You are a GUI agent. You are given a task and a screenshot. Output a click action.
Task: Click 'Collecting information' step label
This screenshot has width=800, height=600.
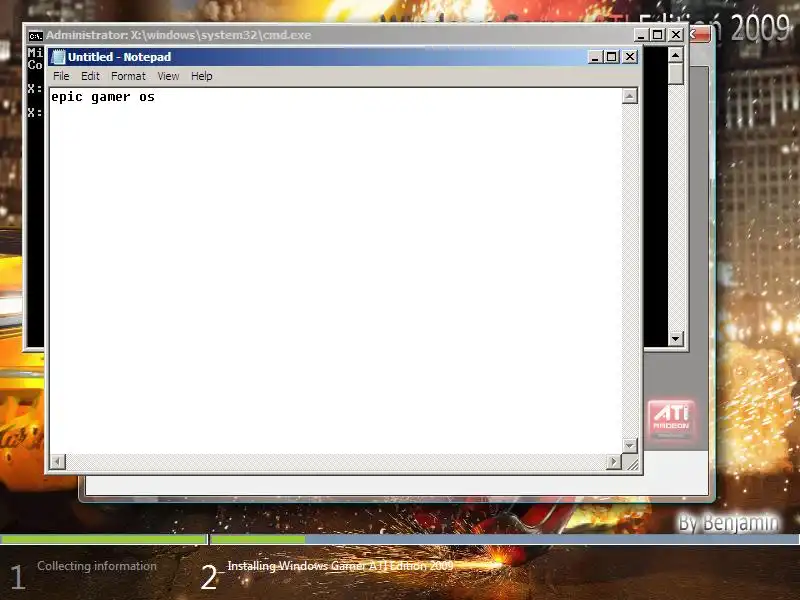97,566
